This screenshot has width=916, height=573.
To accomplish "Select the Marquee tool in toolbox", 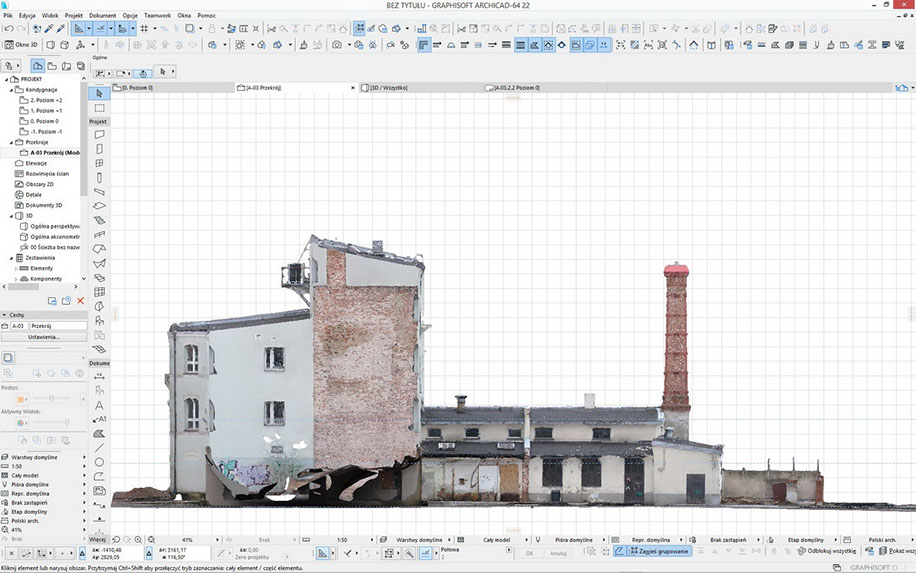I will tap(99, 108).
